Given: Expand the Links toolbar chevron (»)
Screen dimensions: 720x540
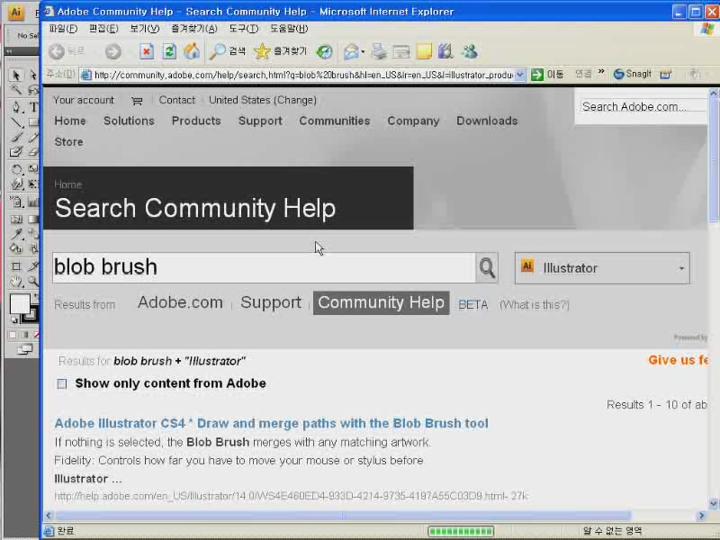Looking at the screenshot, I should (x=601, y=73).
